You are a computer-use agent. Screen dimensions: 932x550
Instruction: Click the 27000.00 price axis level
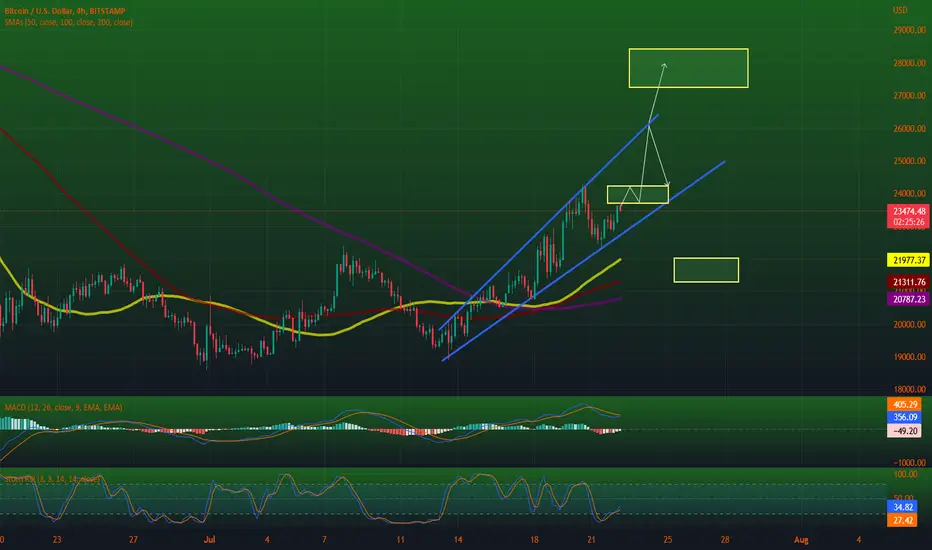click(909, 95)
